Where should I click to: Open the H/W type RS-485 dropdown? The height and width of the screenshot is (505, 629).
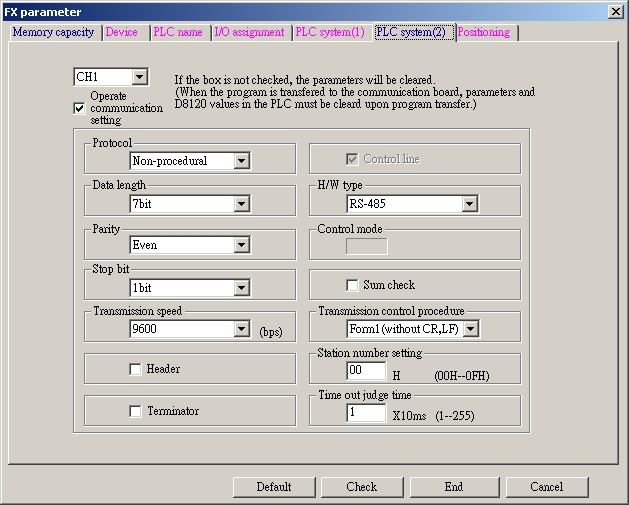coord(469,204)
